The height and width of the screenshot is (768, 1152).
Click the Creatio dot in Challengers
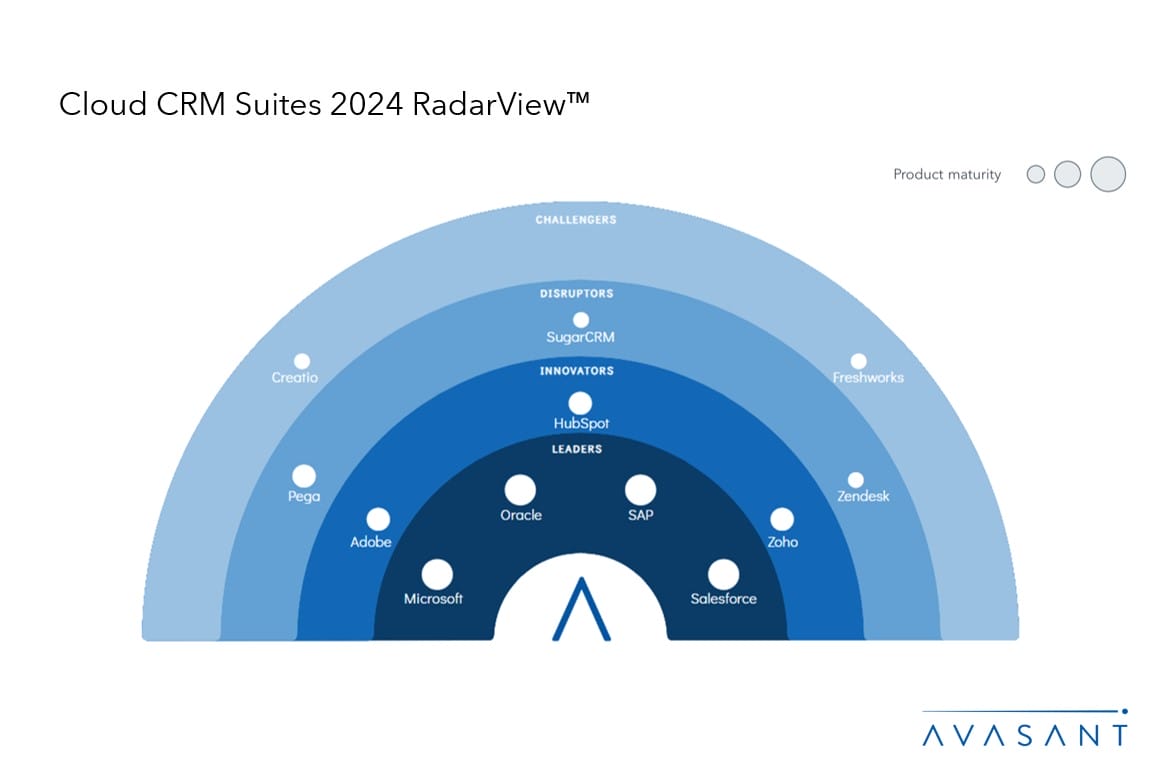tap(302, 361)
